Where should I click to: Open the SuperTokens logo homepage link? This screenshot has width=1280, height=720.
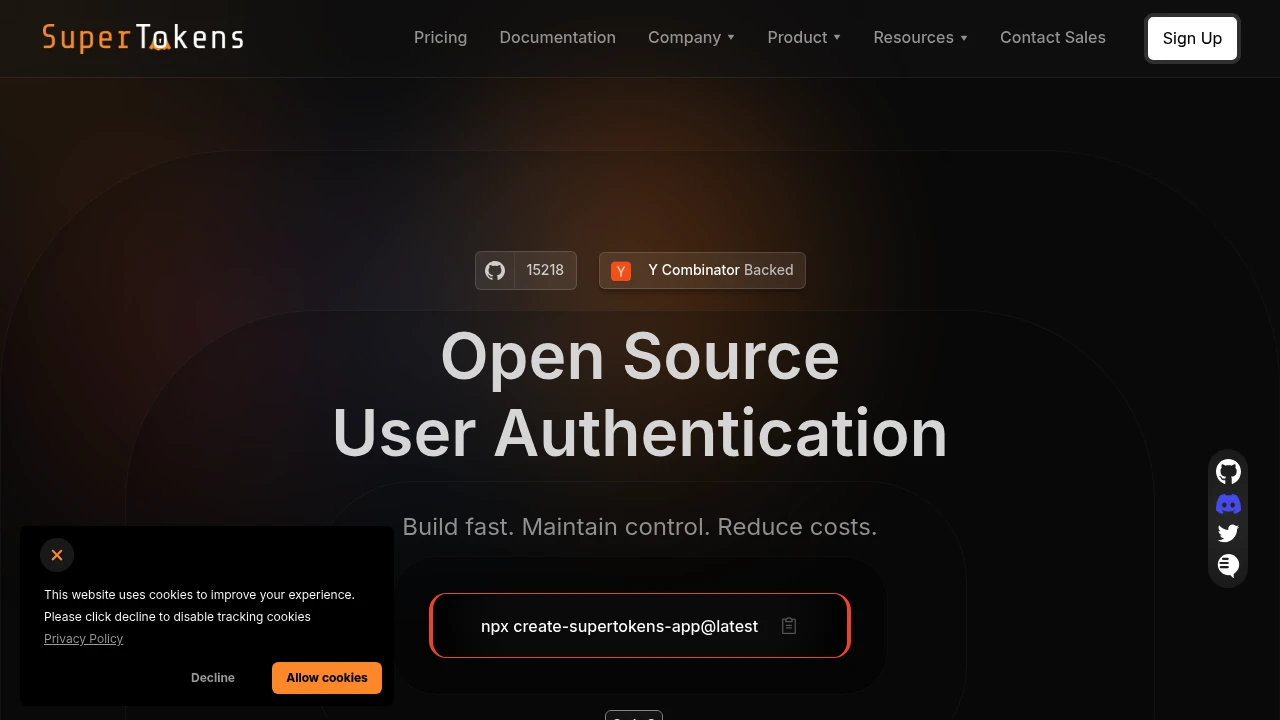(143, 38)
